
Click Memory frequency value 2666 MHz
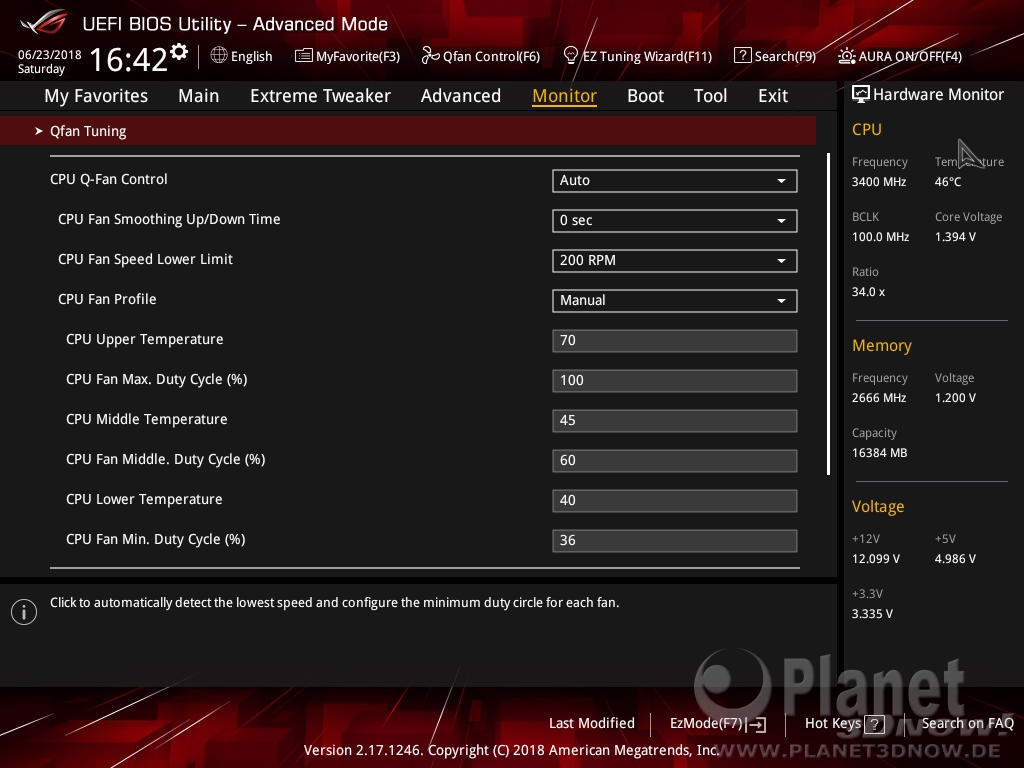click(x=879, y=398)
